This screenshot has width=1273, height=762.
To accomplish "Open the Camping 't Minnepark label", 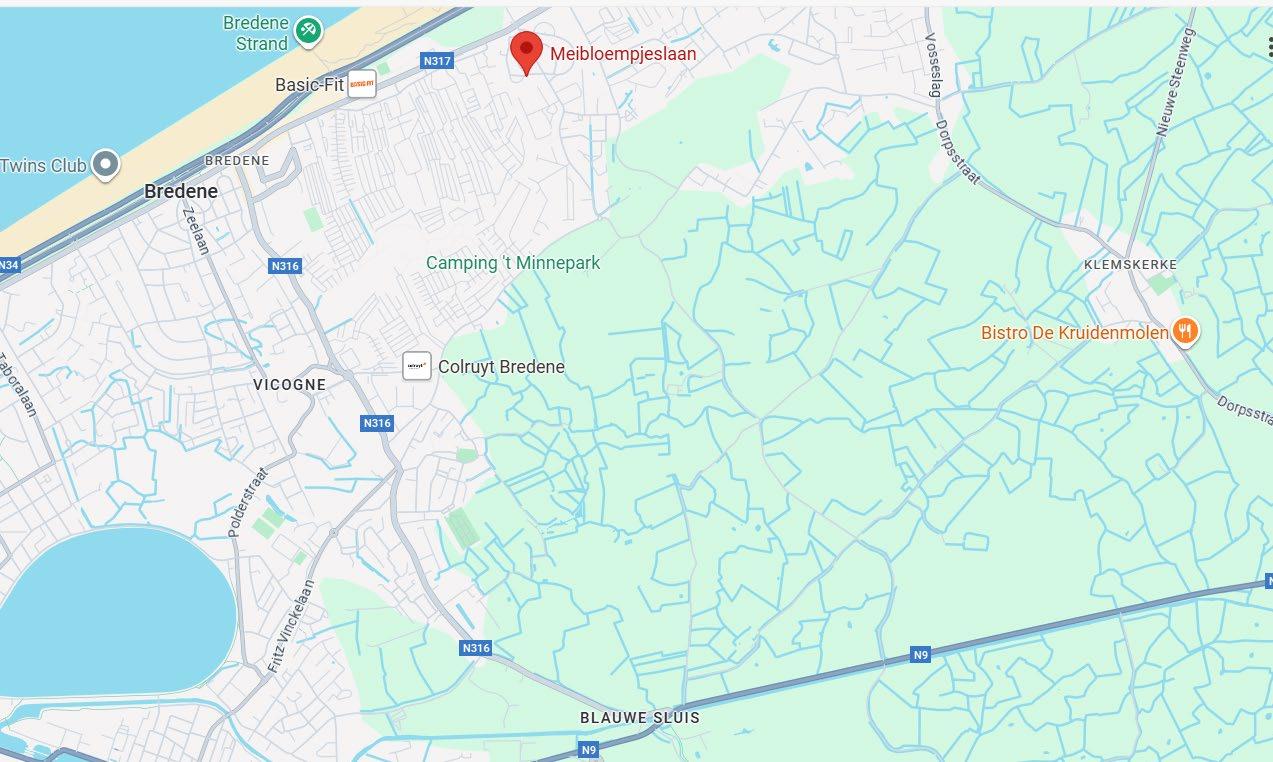I will click(513, 263).
